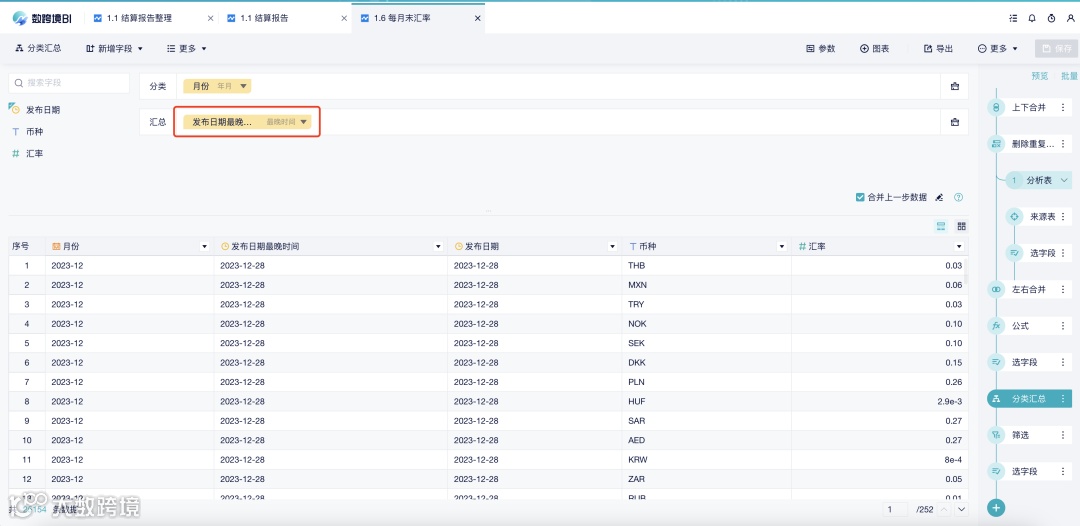Open the toolbox icon in 汇总 row
The width and height of the screenshot is (1080, 526).
pyautogui.click(x=955, y=122)
